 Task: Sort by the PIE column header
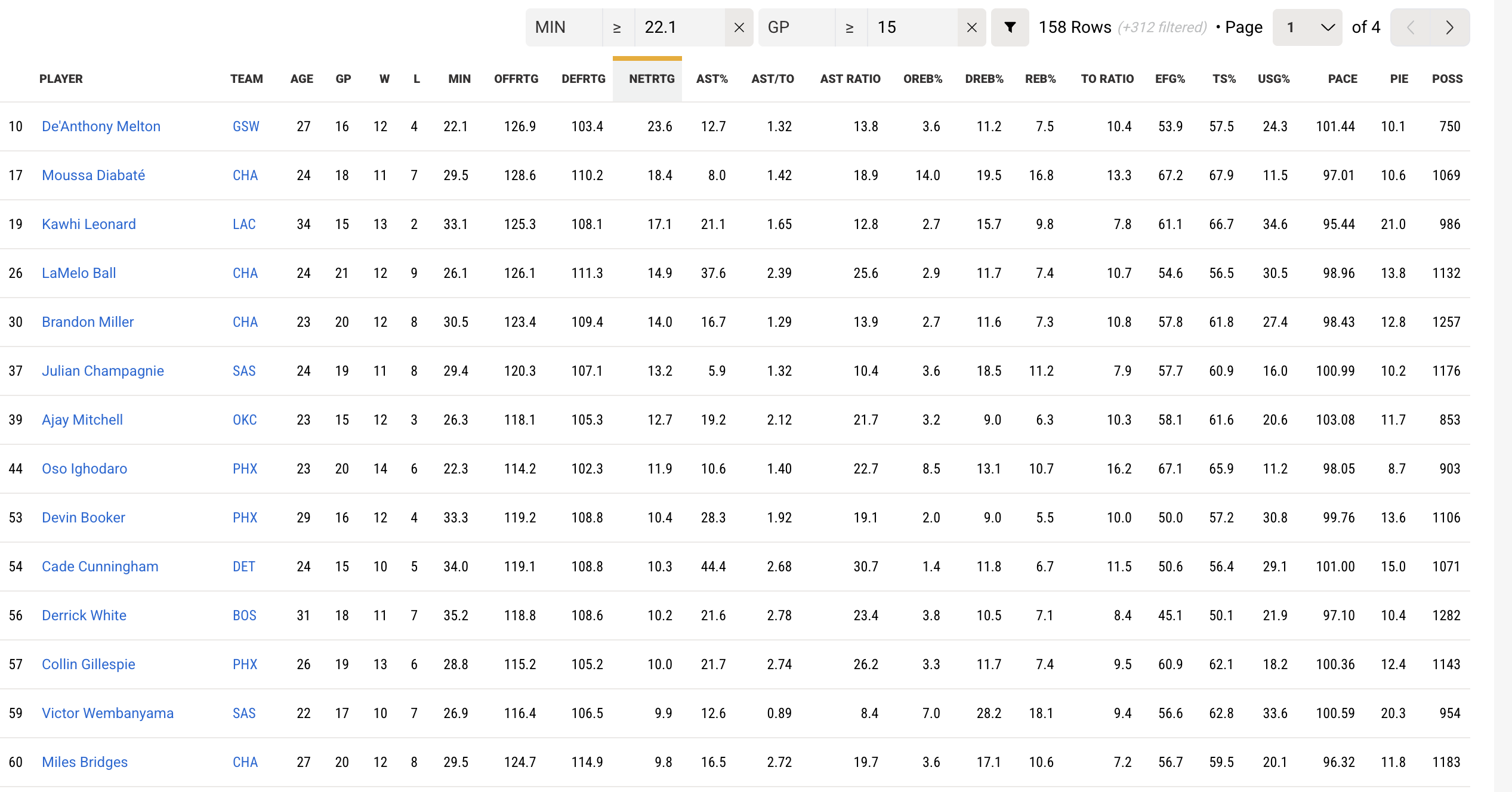[1399, 79]
